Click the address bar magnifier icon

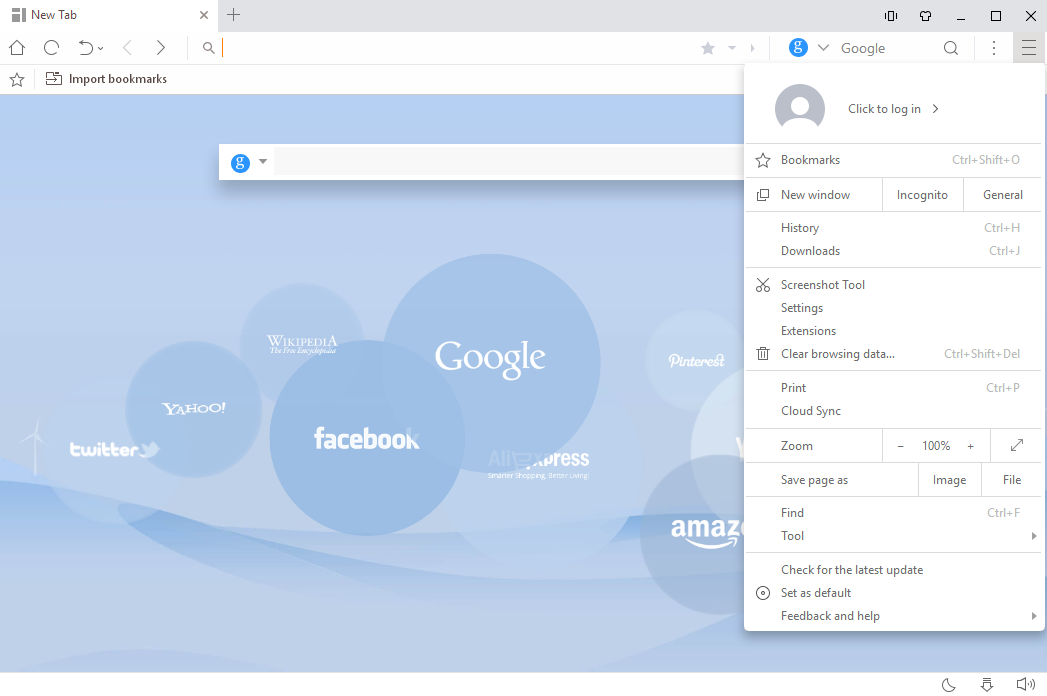[208, 48]
